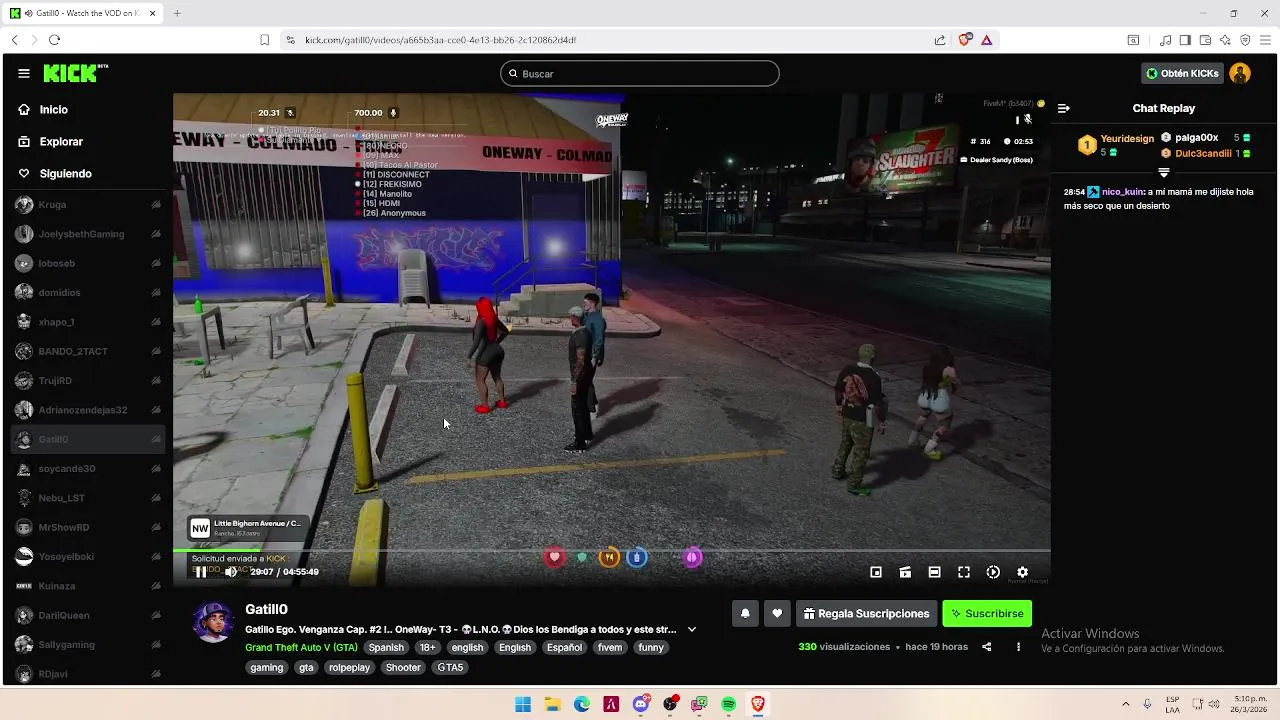Image resolution: width=1280 pixels, height=720 pixels.
Task: Open Brave Leo AI icon
Action: click(x=1225, y=40)
